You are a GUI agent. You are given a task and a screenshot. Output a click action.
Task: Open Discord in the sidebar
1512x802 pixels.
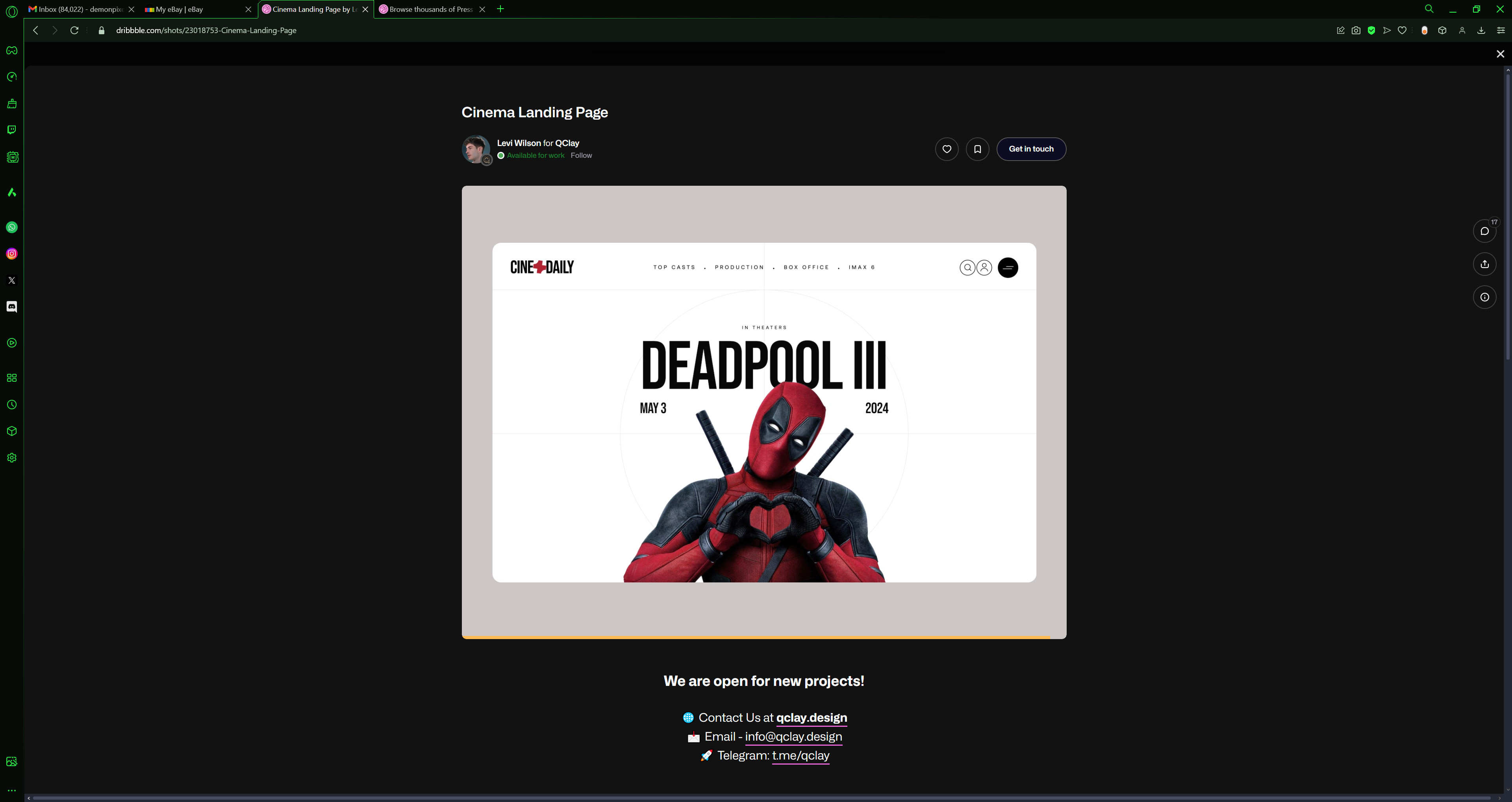[x=12, y=307]
